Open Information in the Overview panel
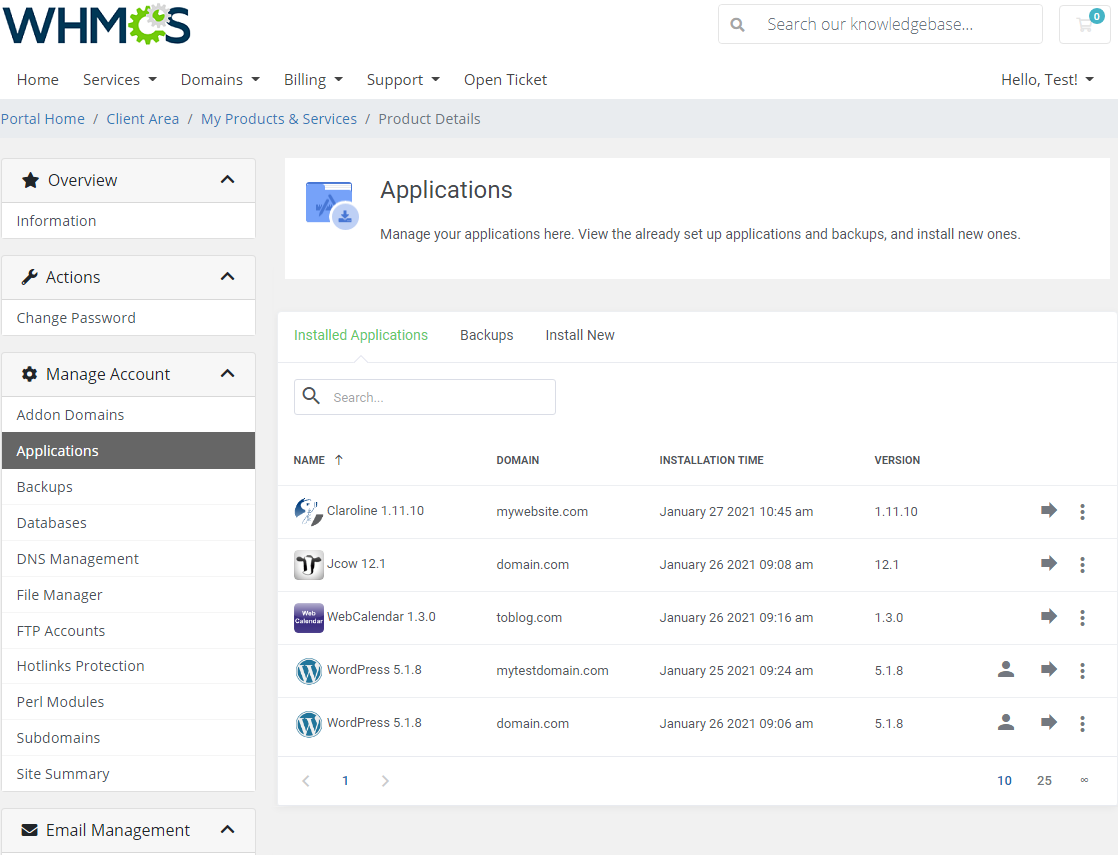1119x855 pixels. coord(128,221)
